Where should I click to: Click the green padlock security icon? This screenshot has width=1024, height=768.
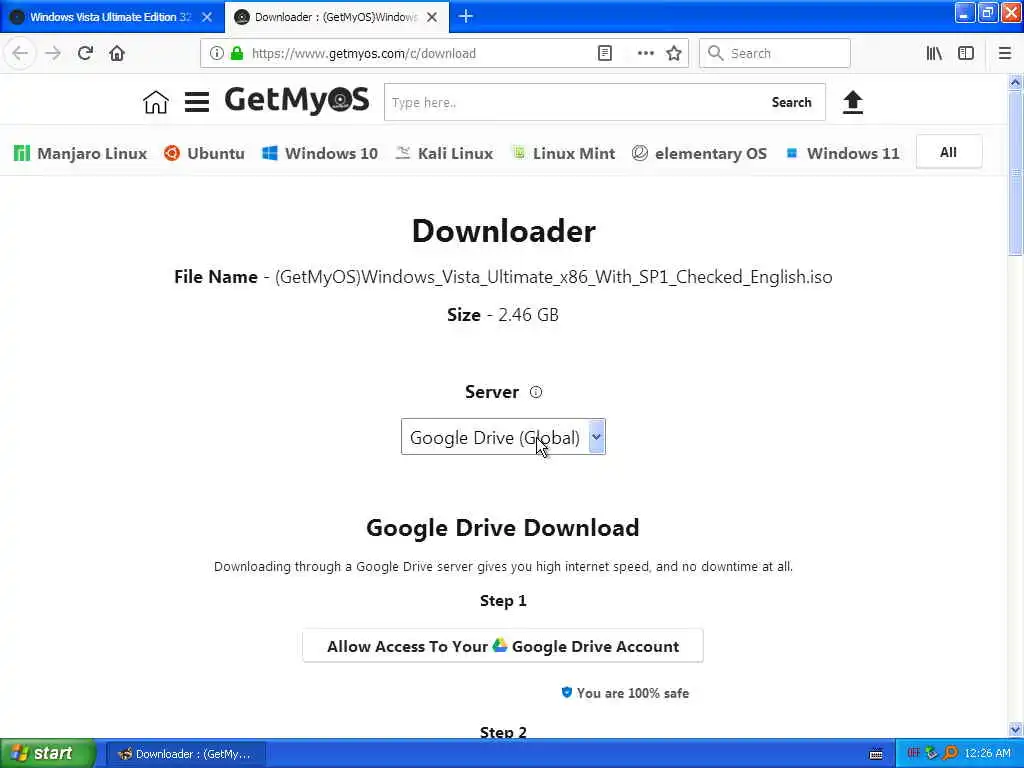(x=237, y=53)
